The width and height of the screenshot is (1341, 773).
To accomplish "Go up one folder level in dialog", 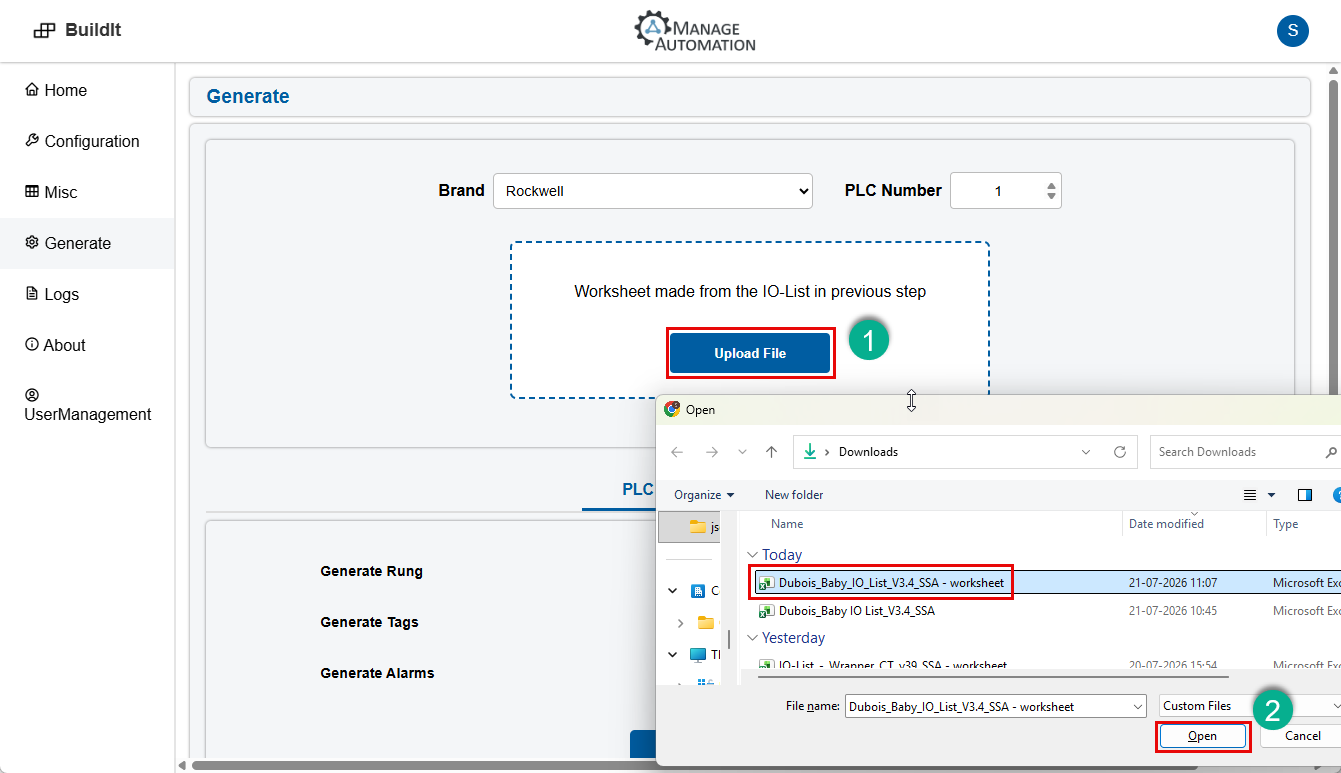I will (771, 452).
